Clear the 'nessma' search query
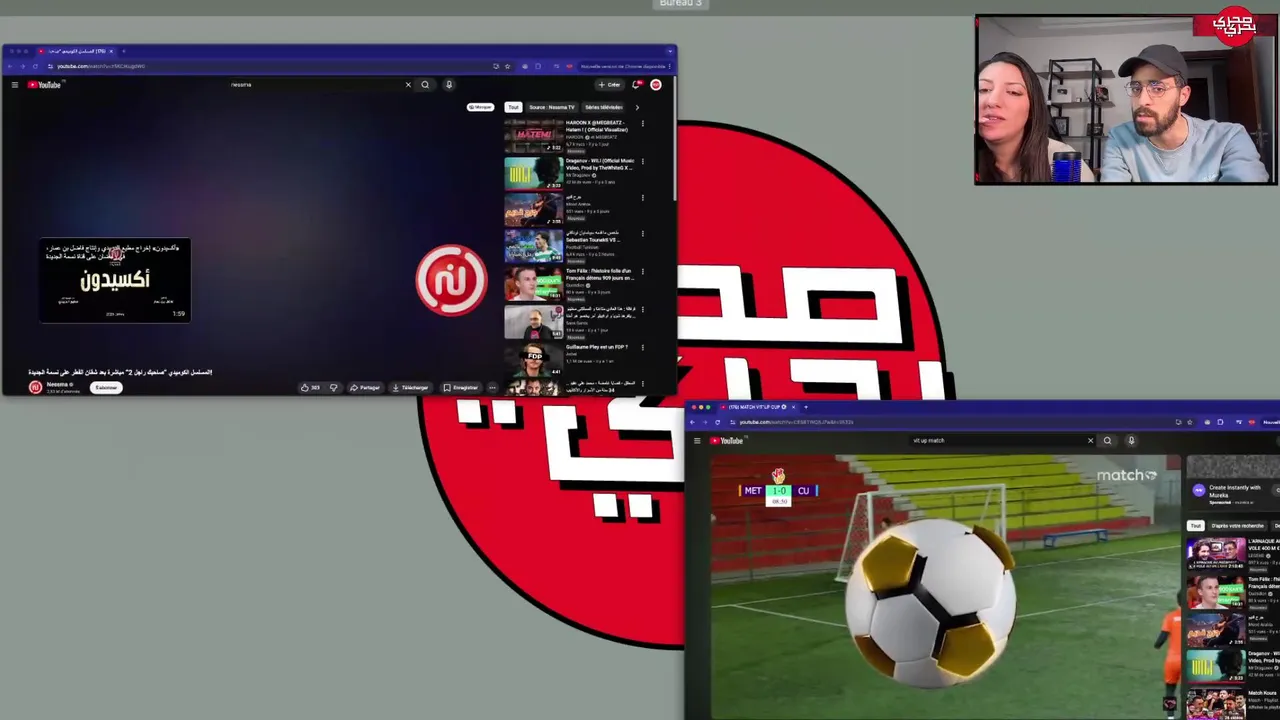 [x=408, y=85]
